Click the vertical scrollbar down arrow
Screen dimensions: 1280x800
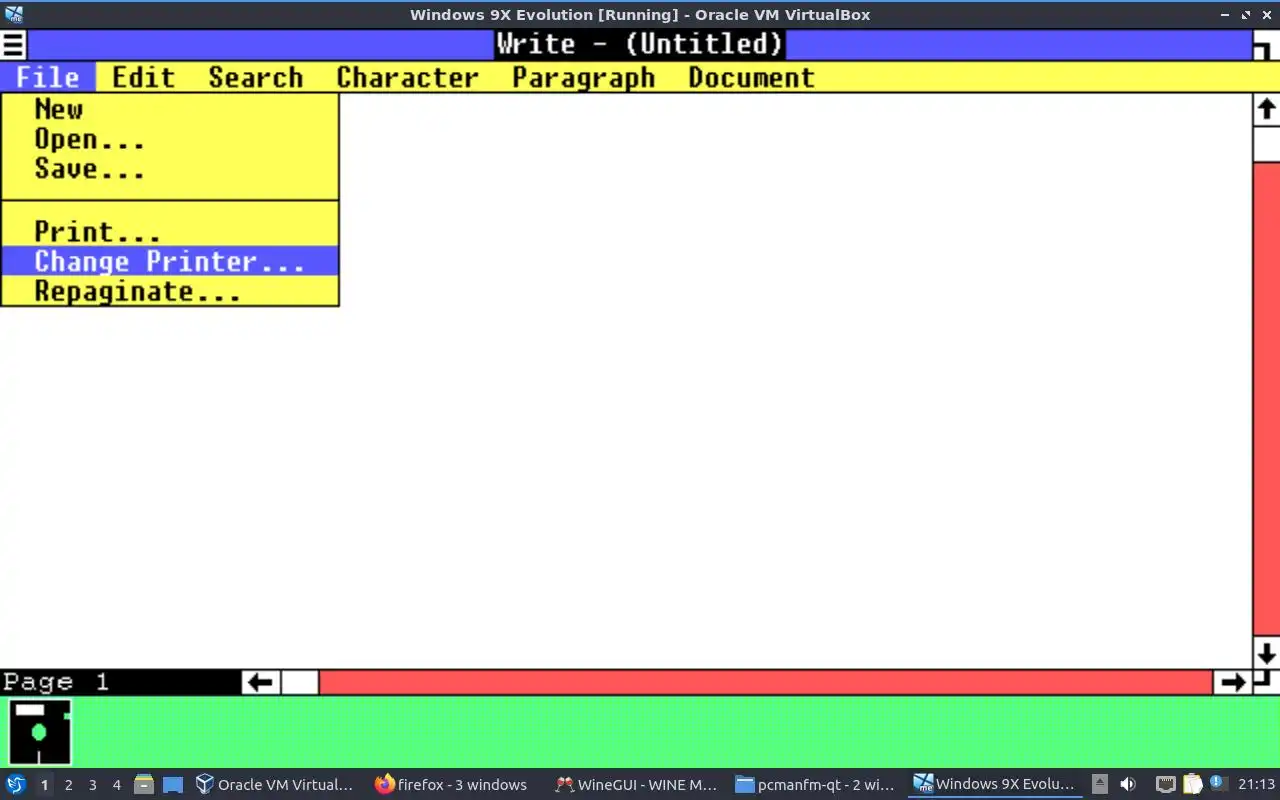(1266, 654)
